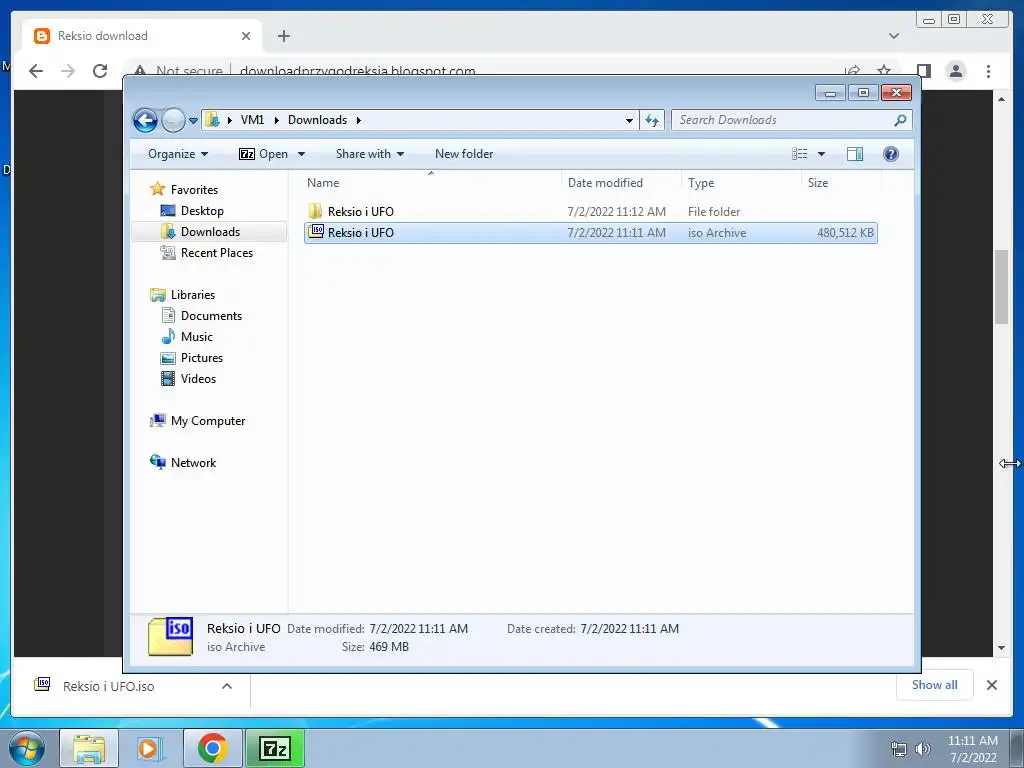Select Downloads in the navigation pane
This screenshot has height=768, width=1024.
210,232
